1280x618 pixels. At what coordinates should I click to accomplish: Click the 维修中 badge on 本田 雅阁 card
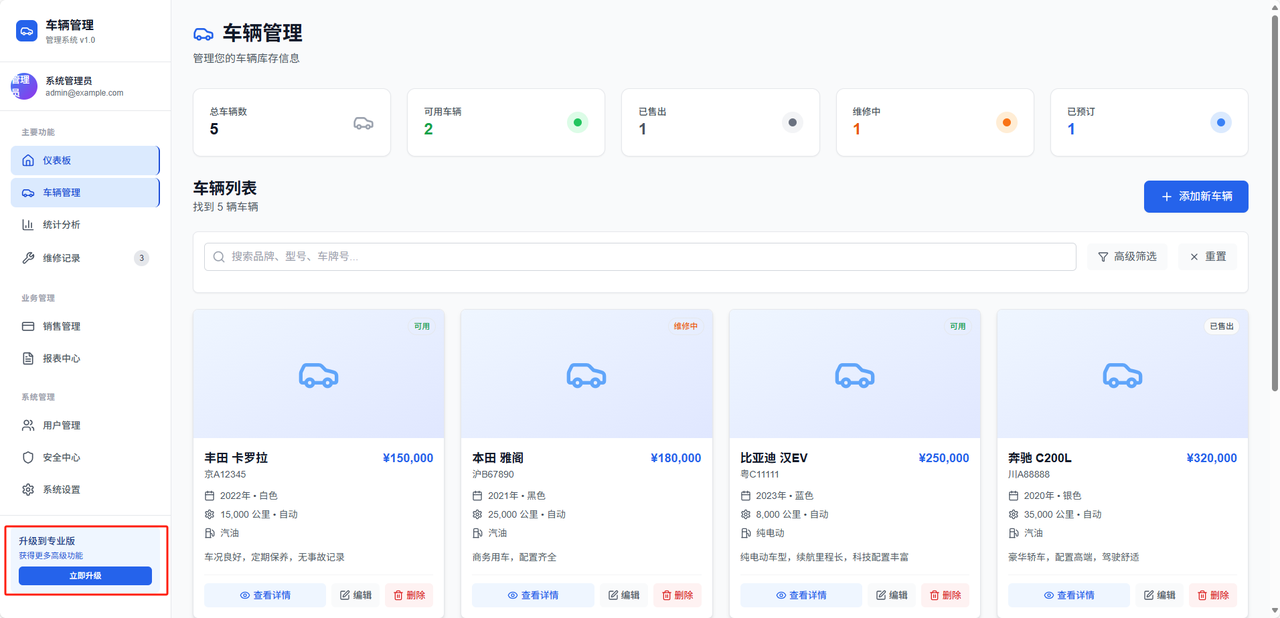pyautogui.click(x=685, y=326)
